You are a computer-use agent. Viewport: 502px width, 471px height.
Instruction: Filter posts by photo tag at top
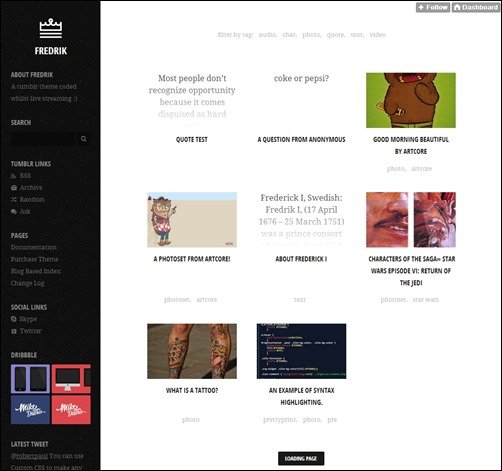[311, 35]
